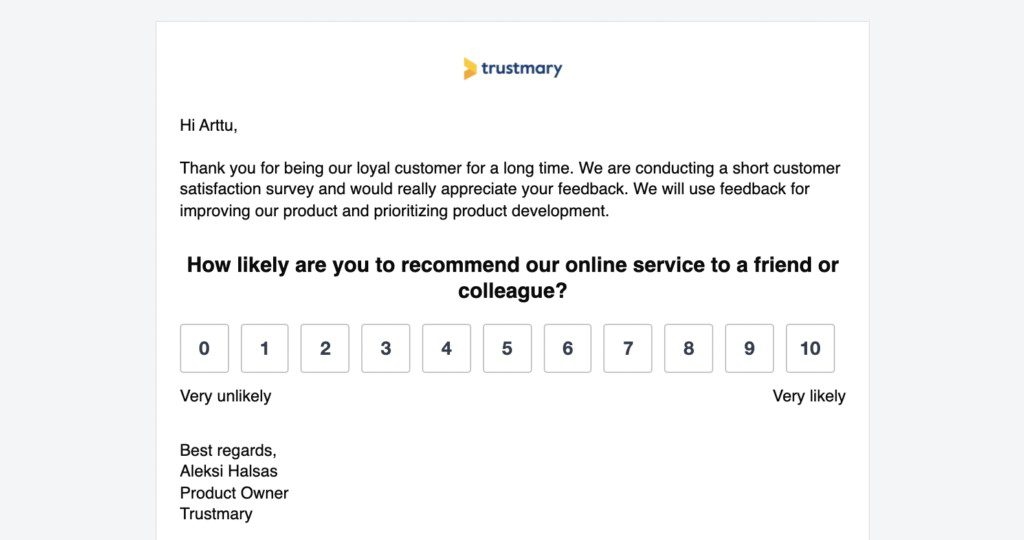1024x540 pixels.
Task: Click the "Product Owner" signature line
Action: pyautogui.click(x=234, y=492)
